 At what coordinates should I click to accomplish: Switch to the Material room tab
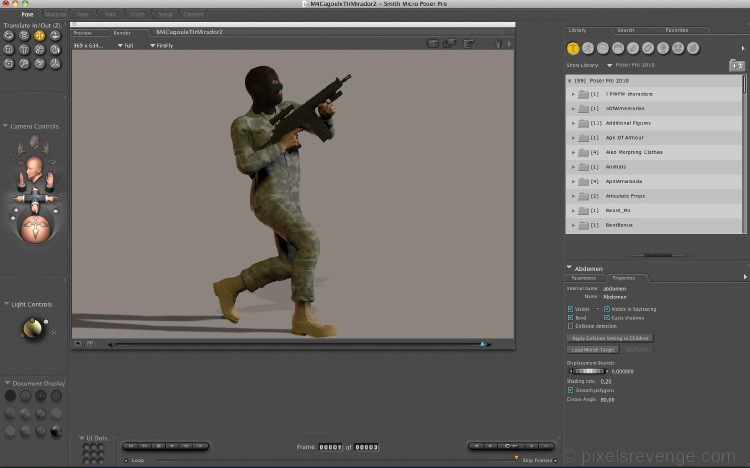pyautogui.click(x=55, y=14)
